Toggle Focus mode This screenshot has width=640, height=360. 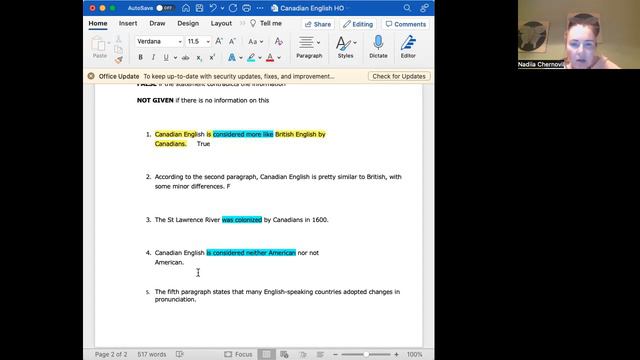coord(238,354)
